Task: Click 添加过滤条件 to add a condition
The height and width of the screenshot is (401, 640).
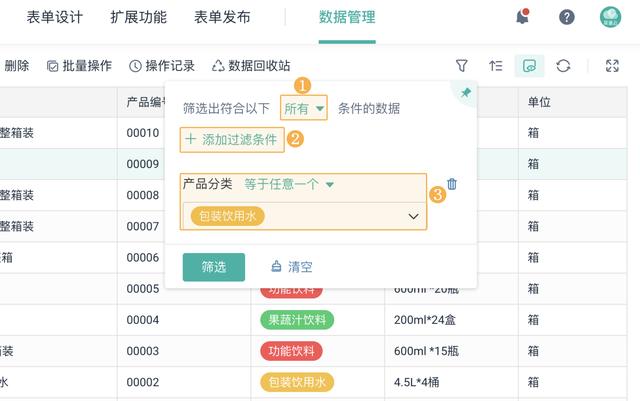Action: (x=232, y=140)
